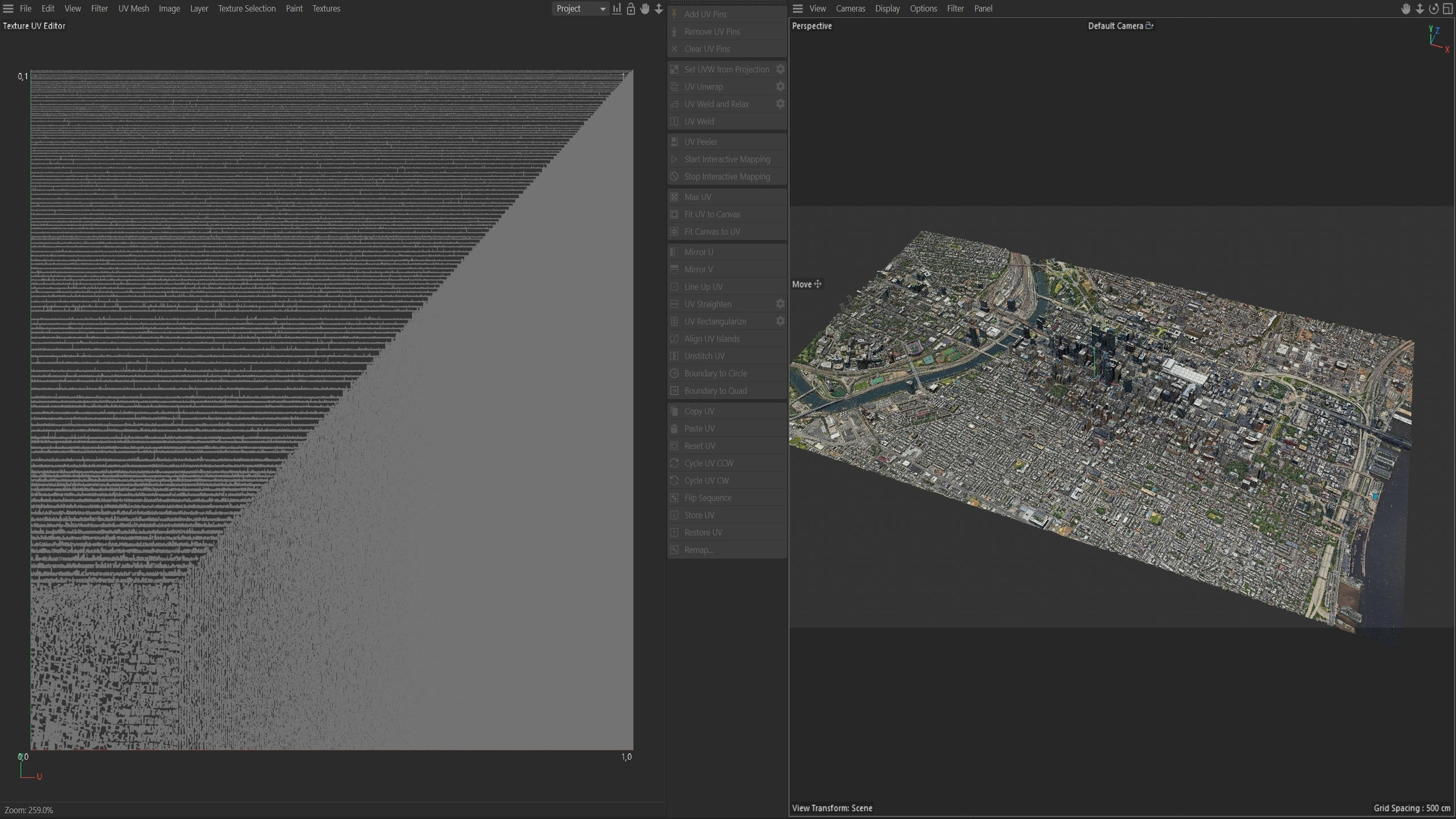Toggle lock icon in UV editor toolbar

631,9
